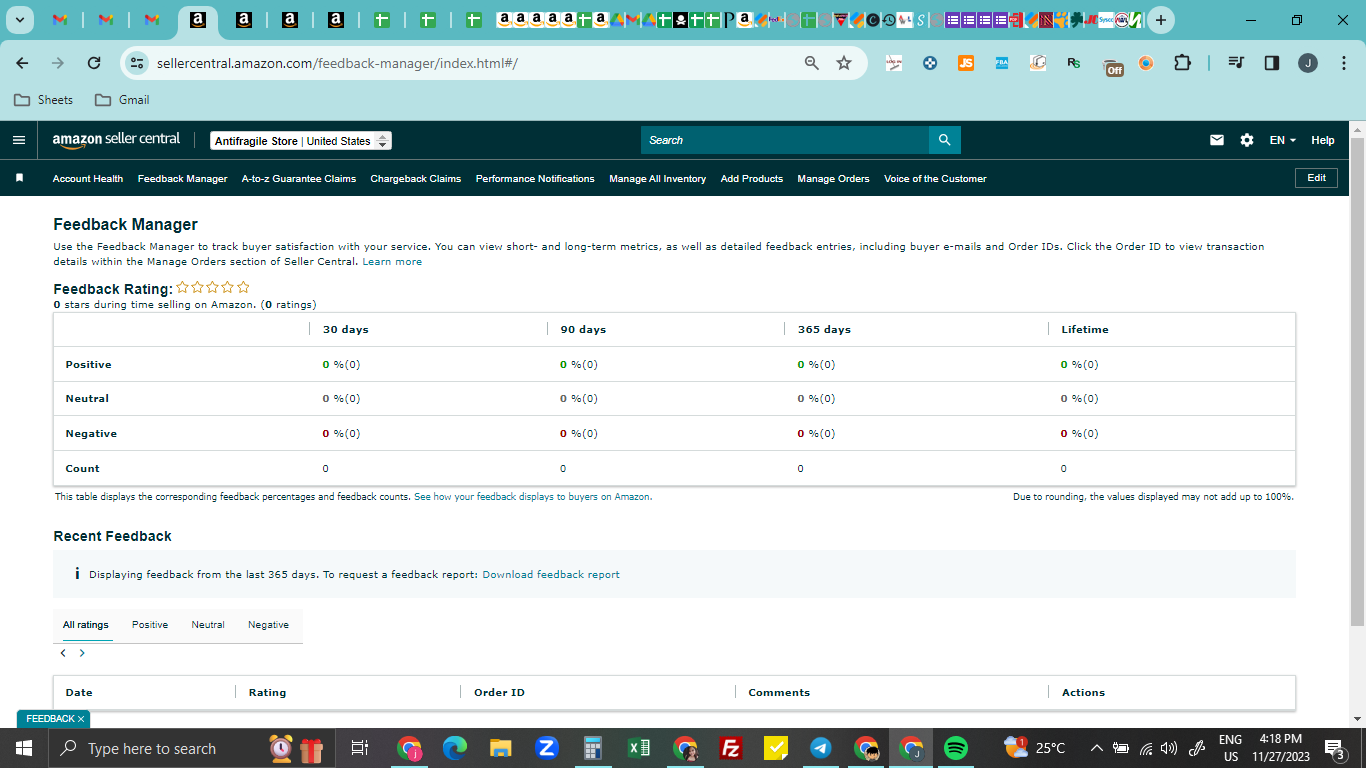
Task: Go to next feedback page arrow
Action: pyautogui.click(x=82, y=653)
